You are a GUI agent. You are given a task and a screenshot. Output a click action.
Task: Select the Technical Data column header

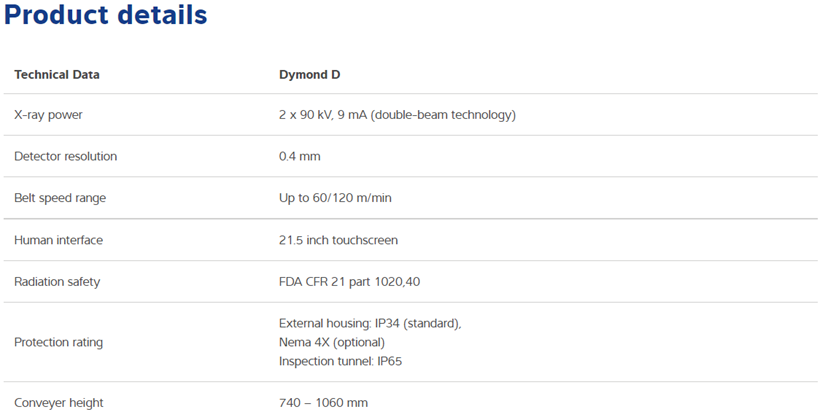pyautogui.click(x=56, y=75)
